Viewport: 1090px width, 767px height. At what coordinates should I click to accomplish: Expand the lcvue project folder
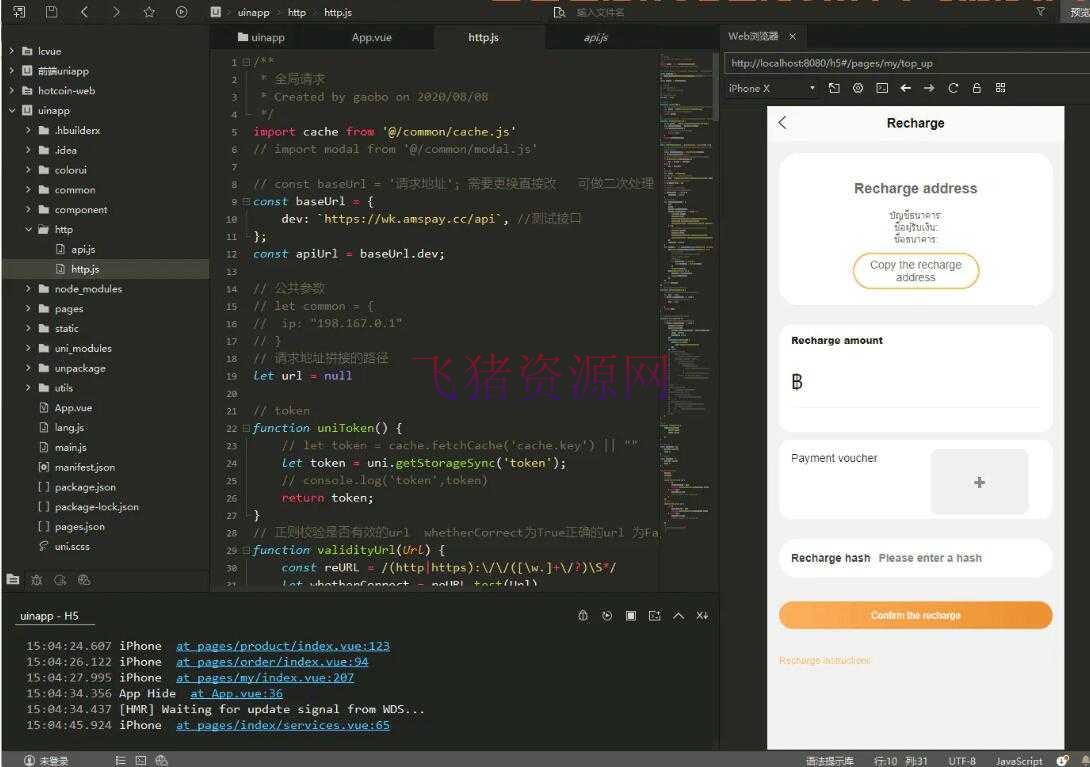11,51
